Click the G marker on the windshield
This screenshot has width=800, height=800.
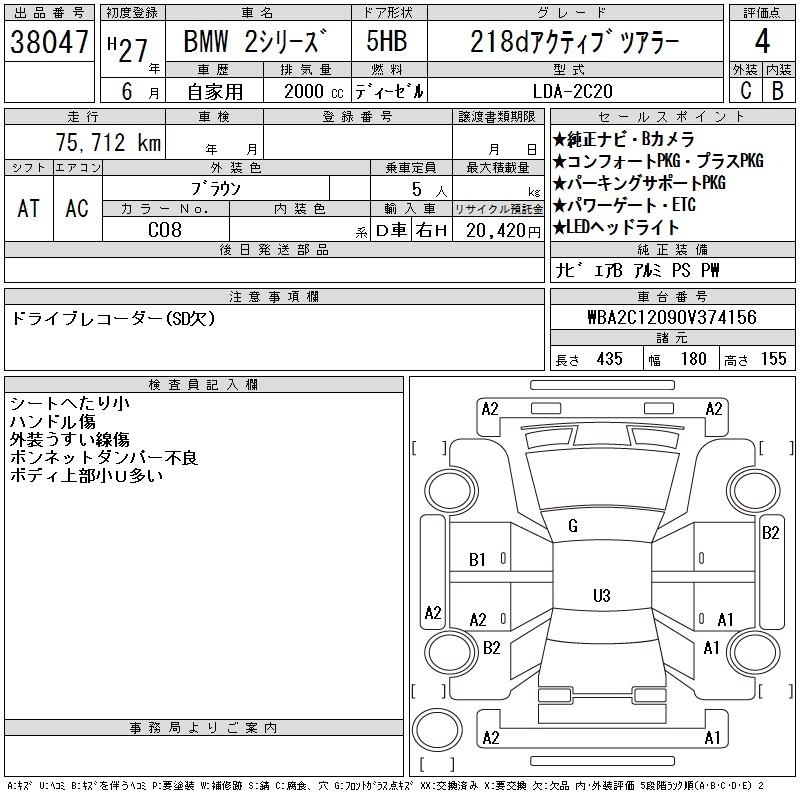point(573,526)
